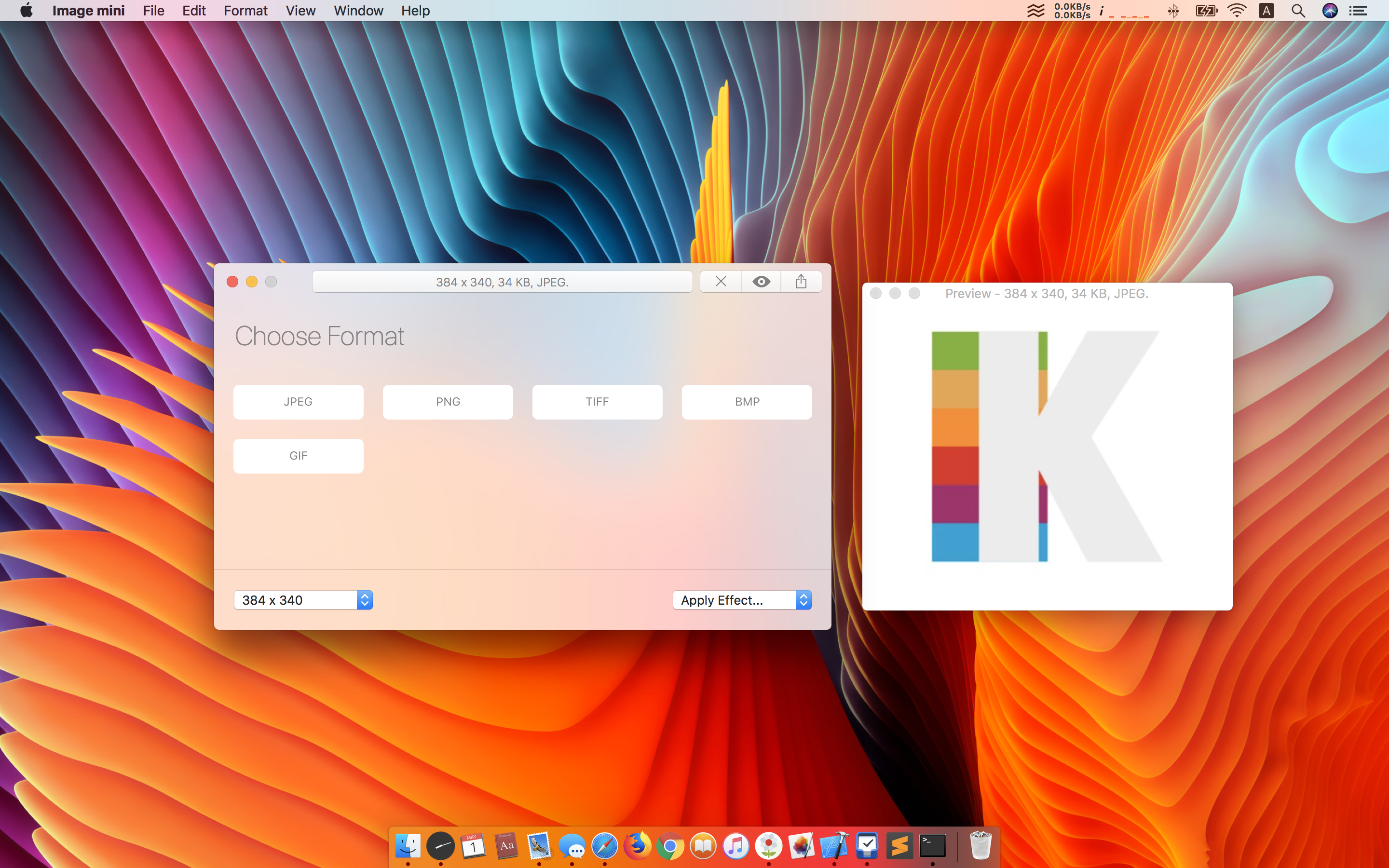
Task: Open the Spotlight search icon
Action: [1298, 11]
